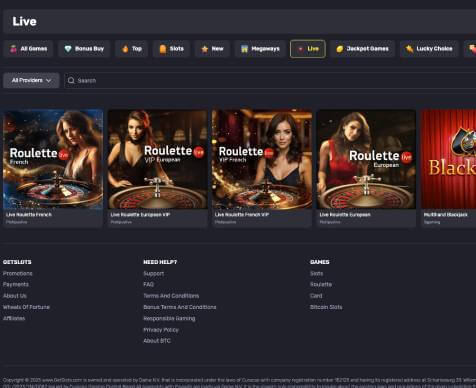This screenshot has width=476, height=388.
Task: Select the Top games tab
Action: tap(132, 49)
